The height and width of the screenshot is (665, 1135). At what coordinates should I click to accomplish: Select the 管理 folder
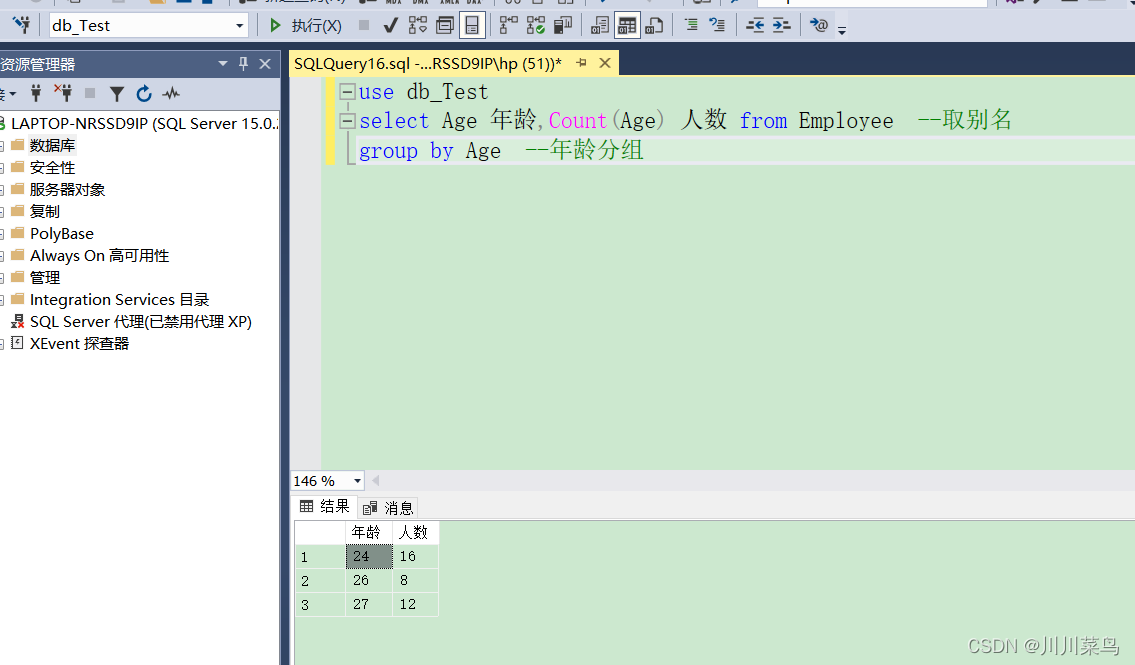tap(45, 278)
